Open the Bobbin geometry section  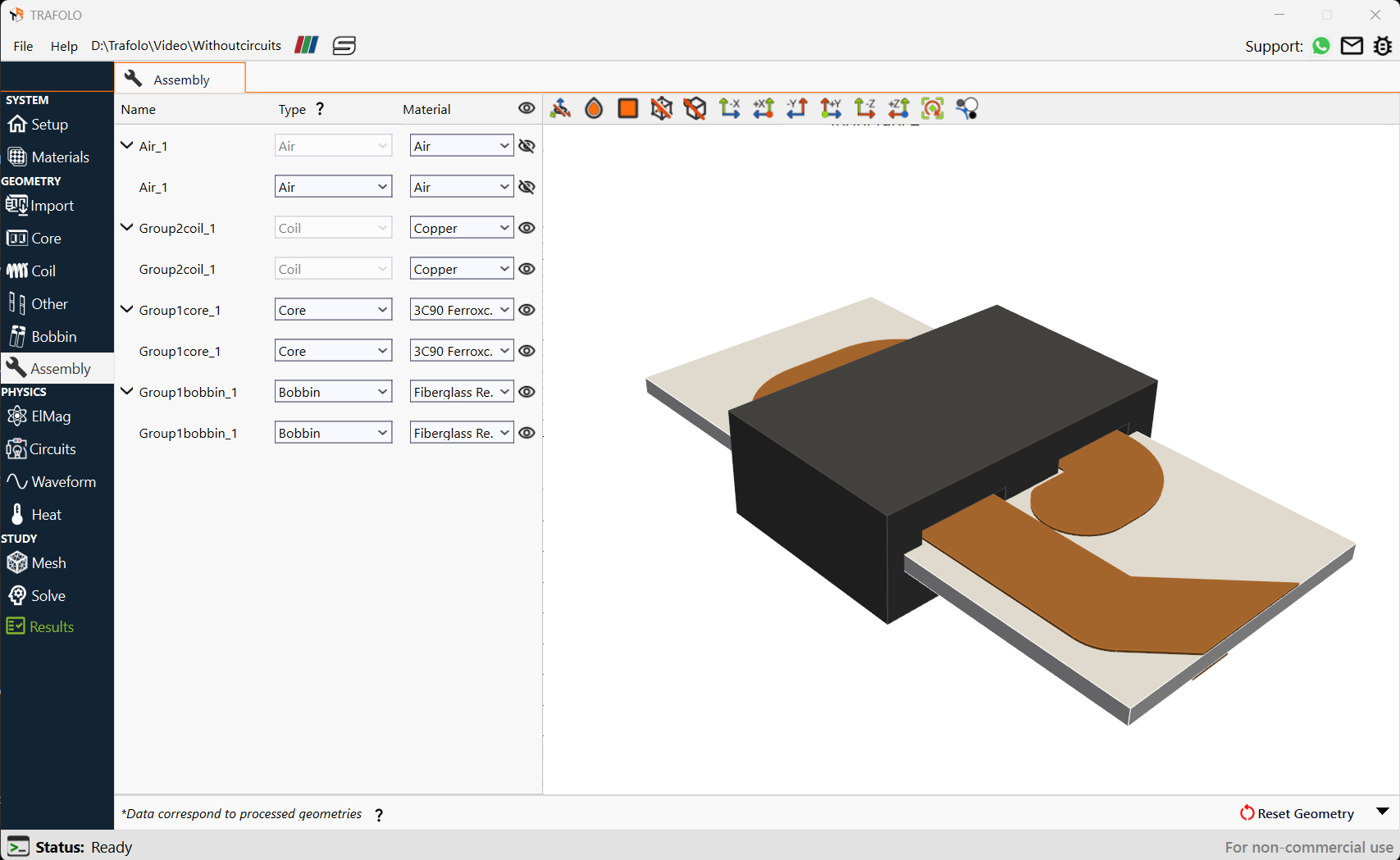(x=57, y=336)
